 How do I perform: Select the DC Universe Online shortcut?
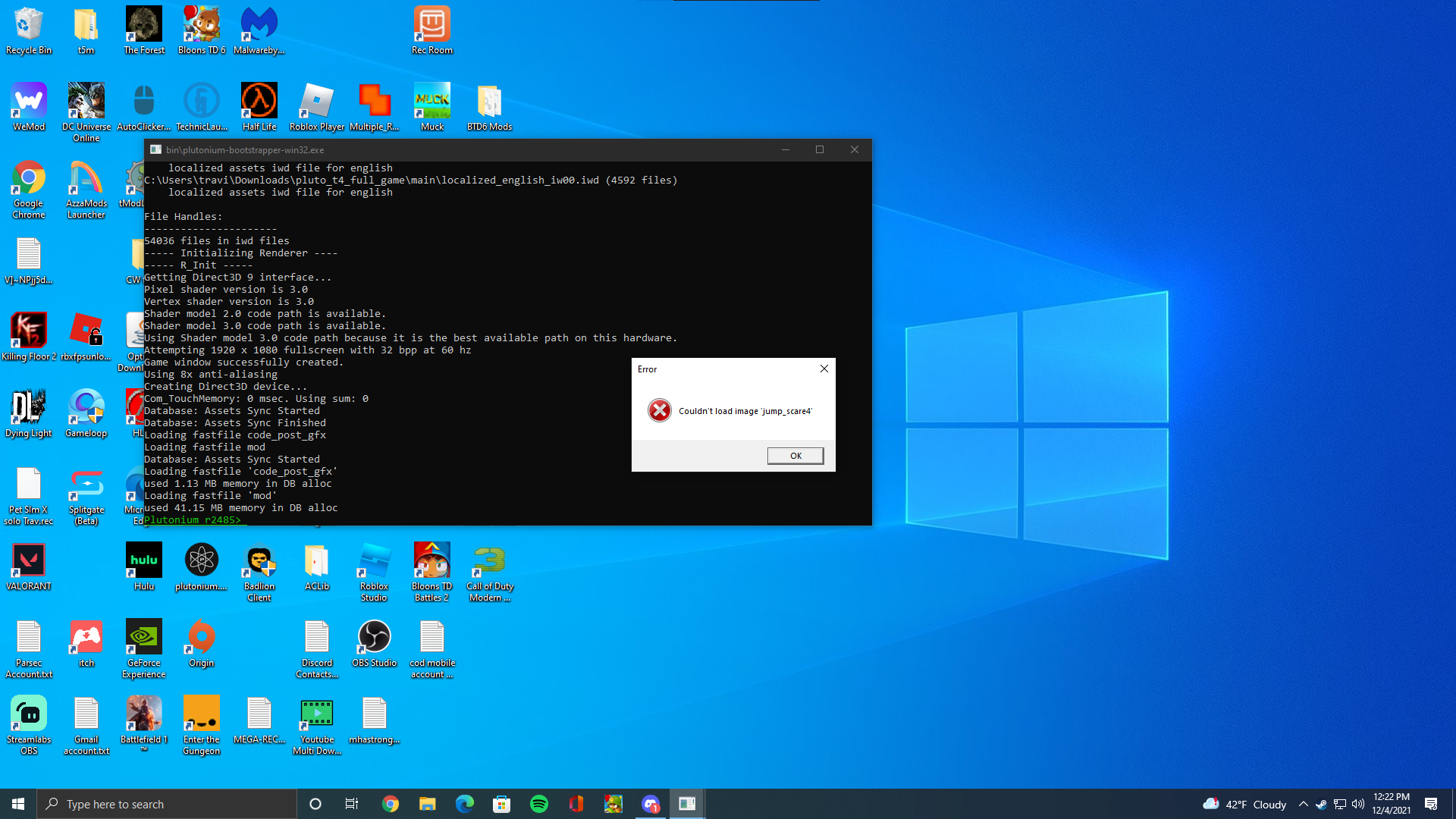(86, 112)
